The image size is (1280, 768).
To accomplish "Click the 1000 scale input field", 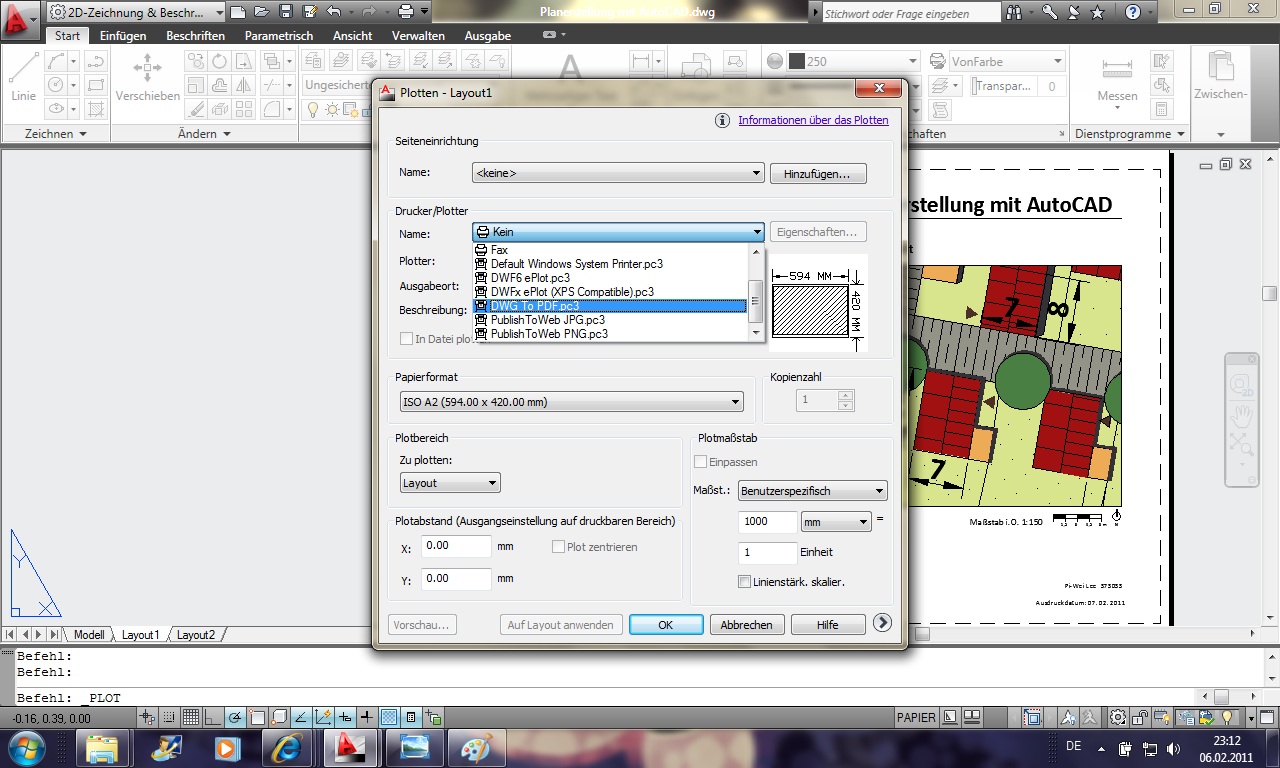I will click(x=766, y=521).
